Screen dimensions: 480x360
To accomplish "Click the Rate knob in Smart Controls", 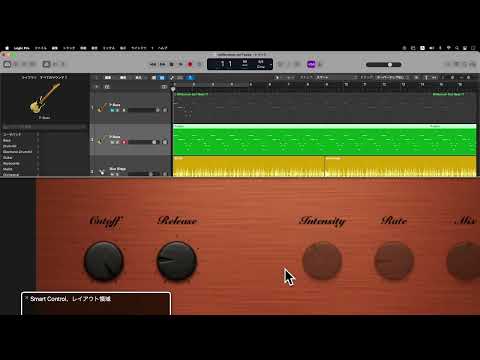I will click(x=394, y=261).
